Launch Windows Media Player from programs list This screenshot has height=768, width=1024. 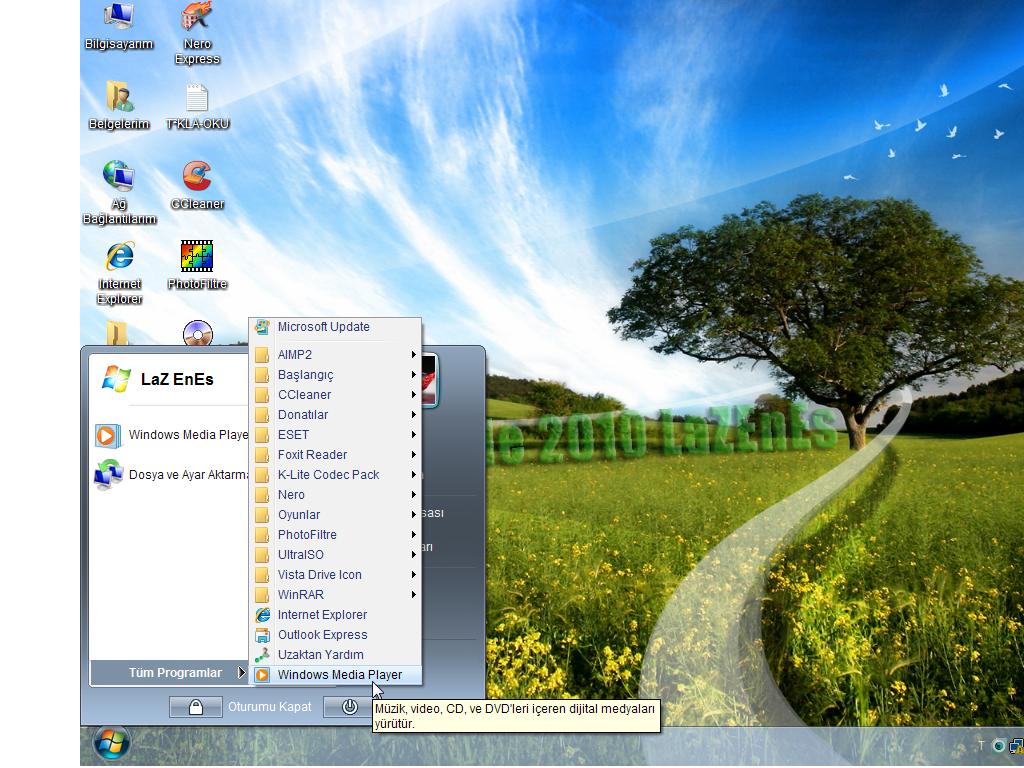336,675
